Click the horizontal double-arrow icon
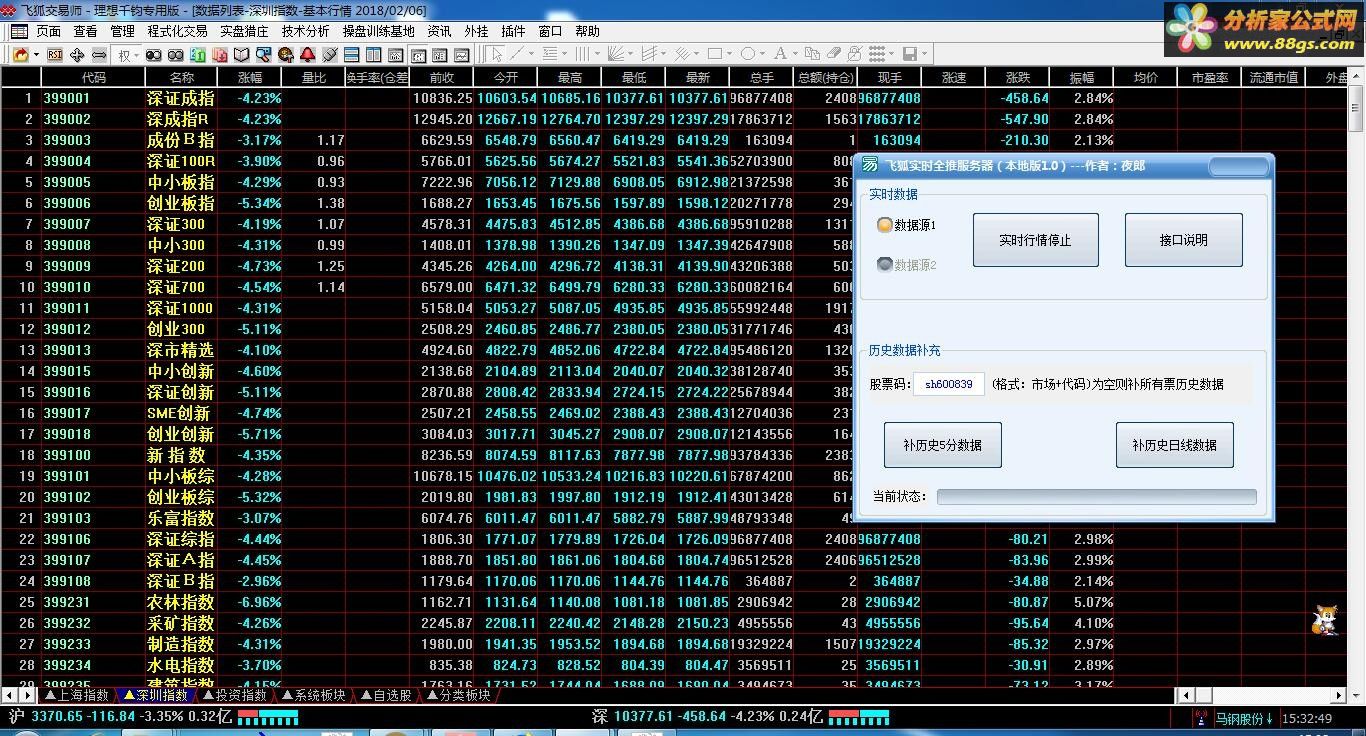The height and width of the screenshot is (736, 1366). (99, 54)
